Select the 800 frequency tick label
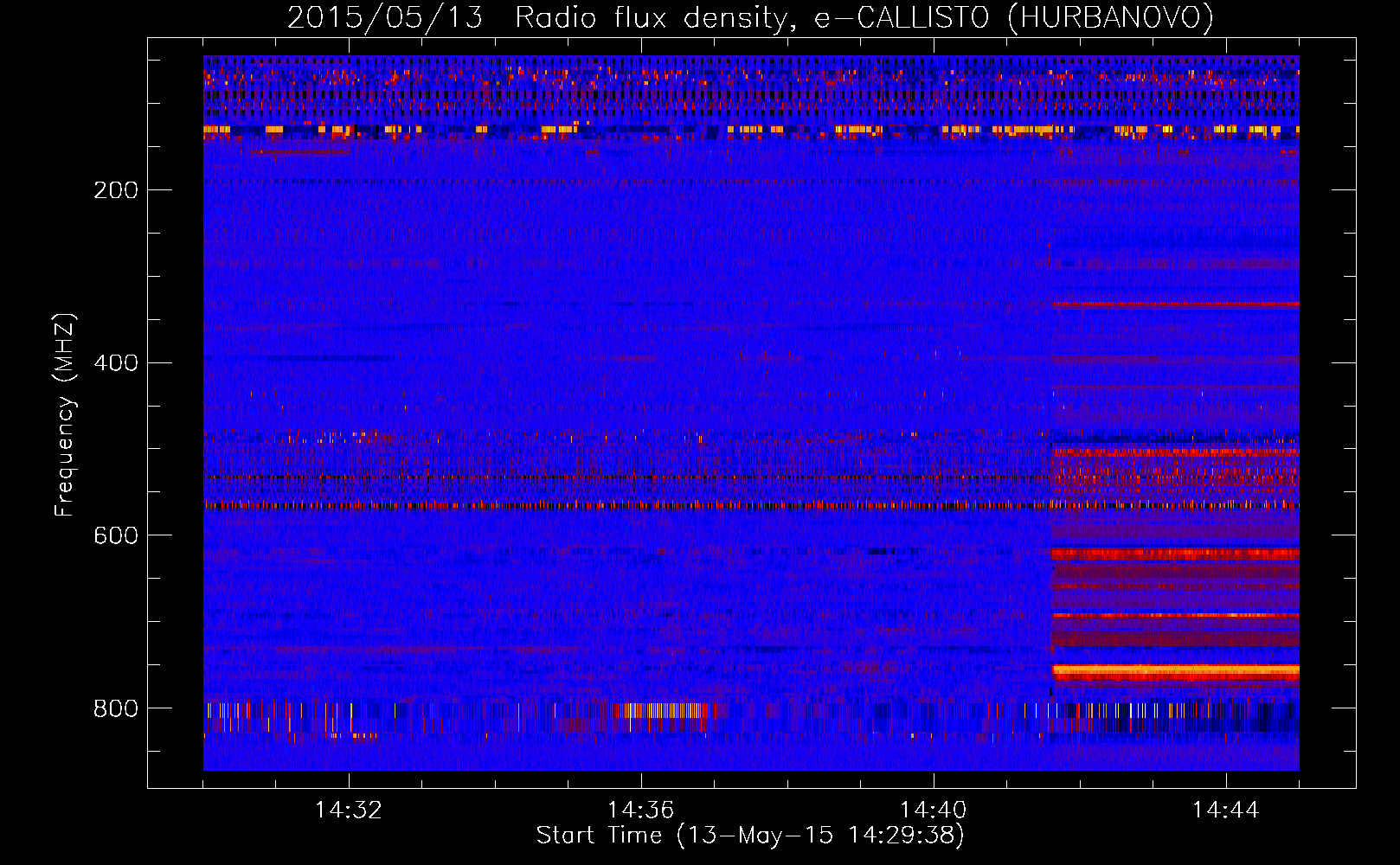1400x865 pixels. [116, 709]
